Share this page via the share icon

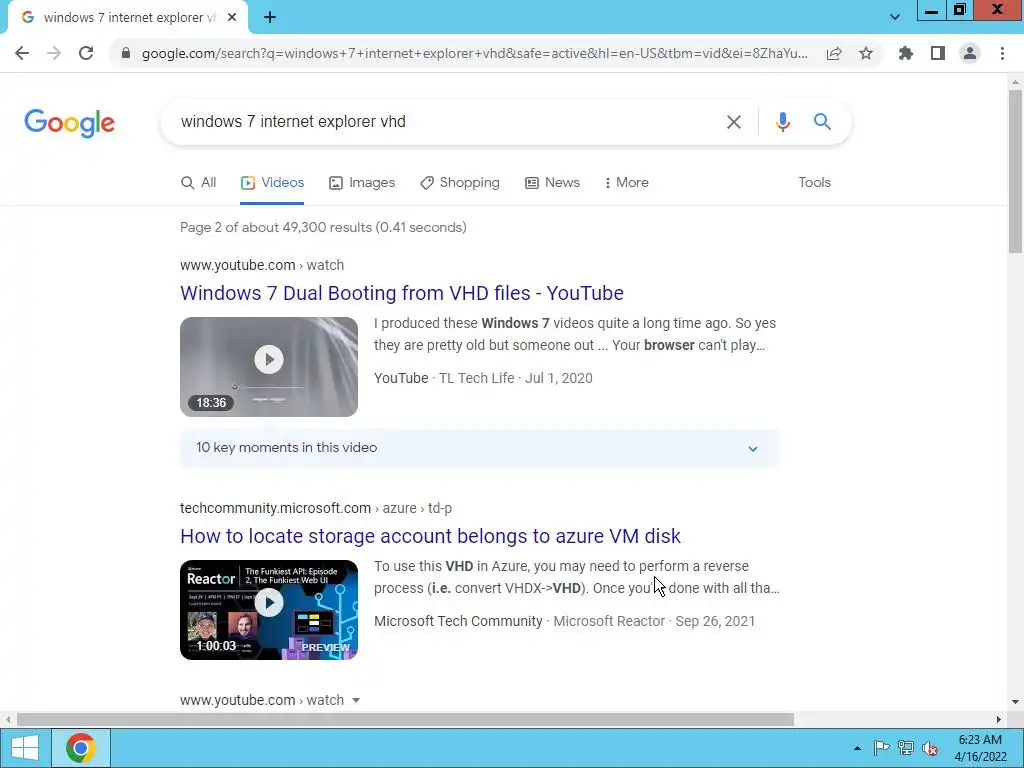(x=834, y=54)
